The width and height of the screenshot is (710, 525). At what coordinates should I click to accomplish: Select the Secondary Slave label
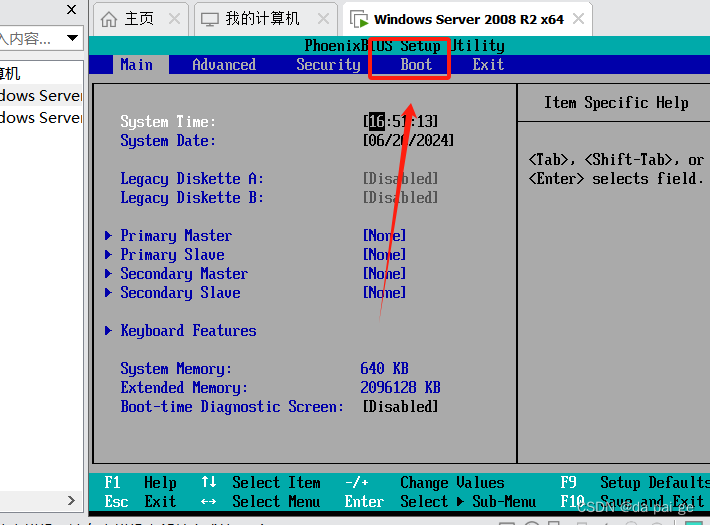(180, 293)
